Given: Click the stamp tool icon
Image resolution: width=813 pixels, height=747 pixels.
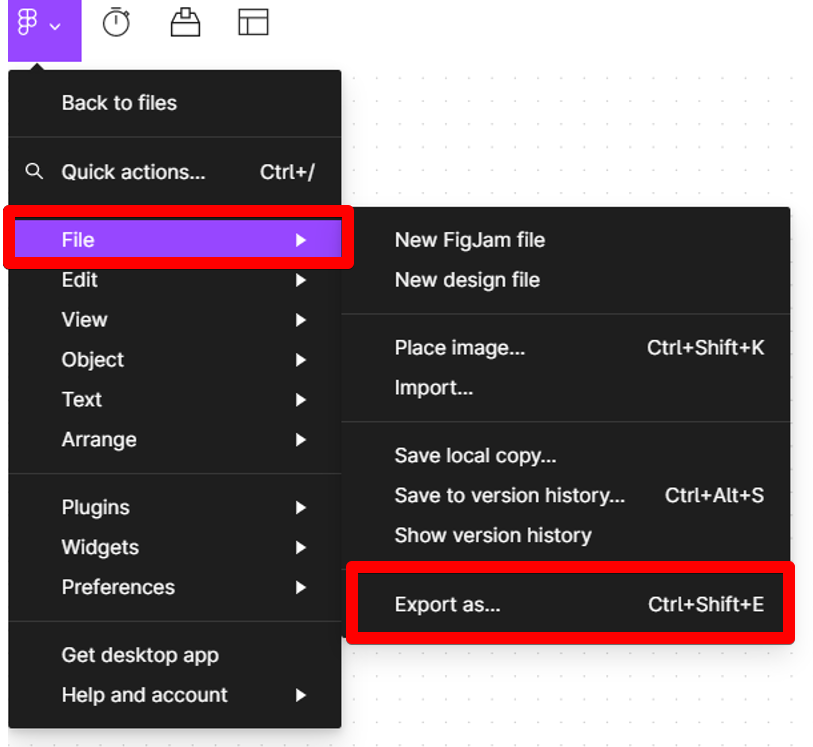Looking at the screenshot, I should point(185,22).
